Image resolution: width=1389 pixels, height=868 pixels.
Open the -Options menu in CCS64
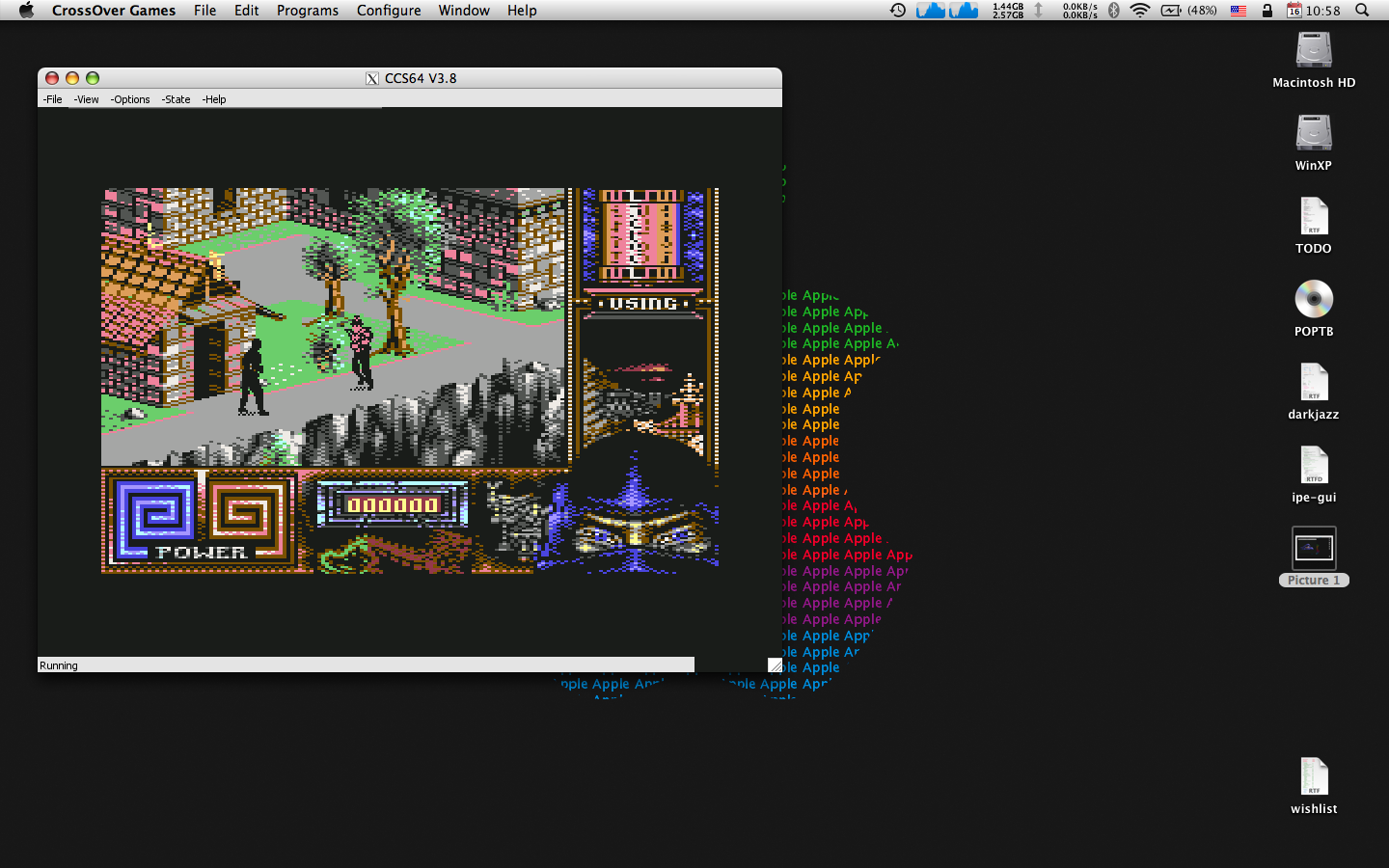point(129,99)
